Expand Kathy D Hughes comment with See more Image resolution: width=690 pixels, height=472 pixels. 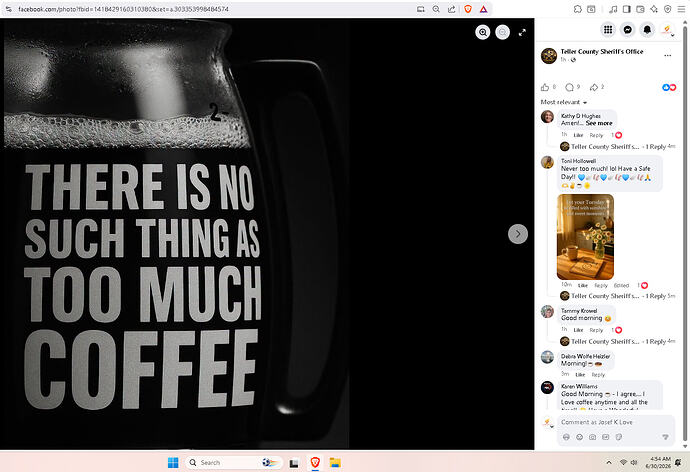point(599,123)
